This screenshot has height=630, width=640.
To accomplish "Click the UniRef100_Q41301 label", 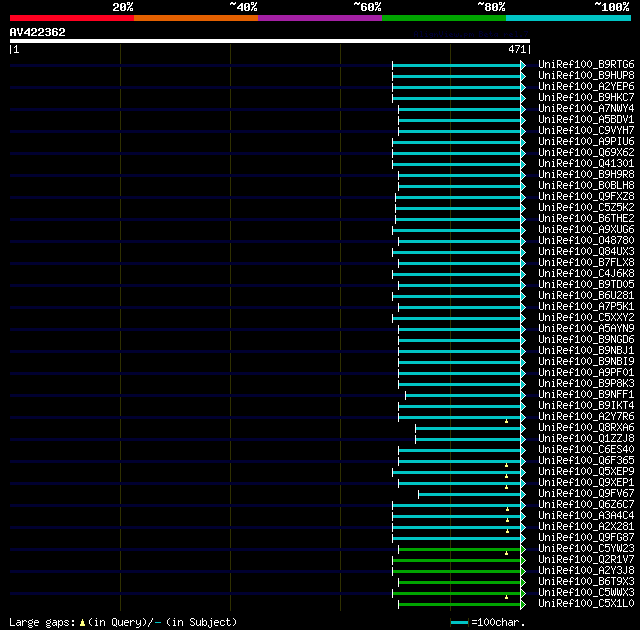I will [586, 164].
